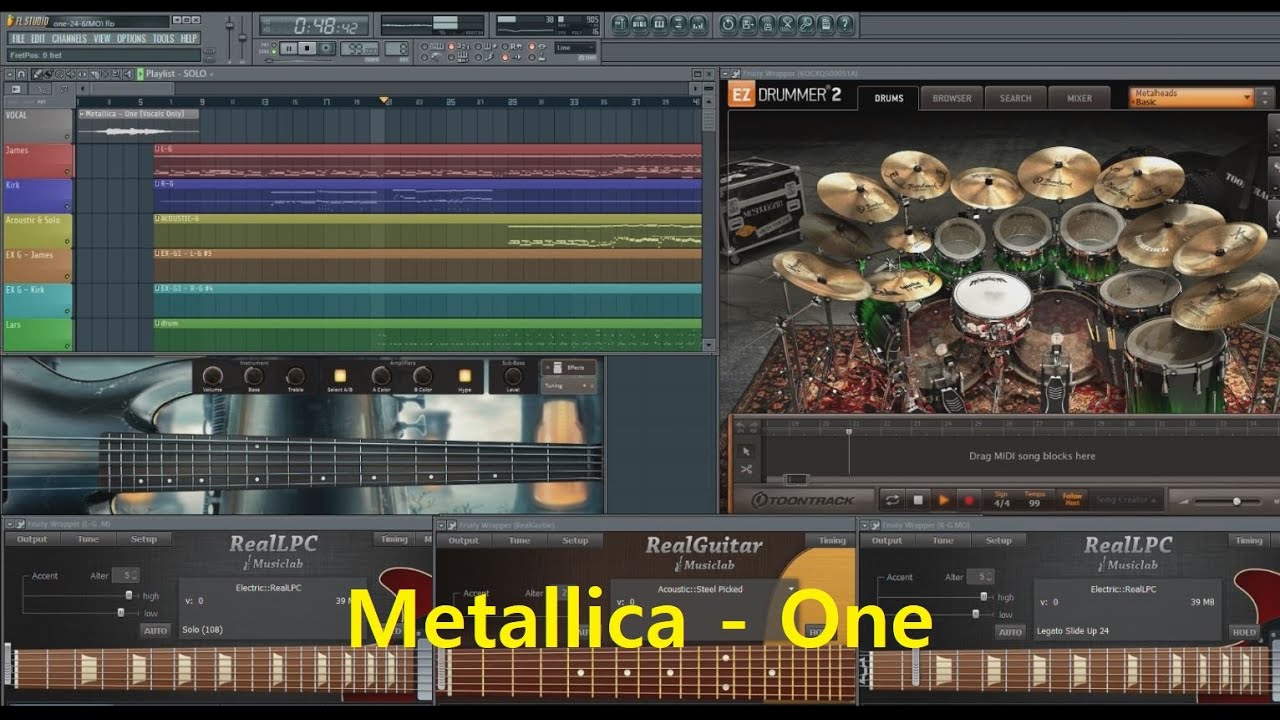Click the undo history toolbar icon
1280x720 pixels.
(729, 23)
